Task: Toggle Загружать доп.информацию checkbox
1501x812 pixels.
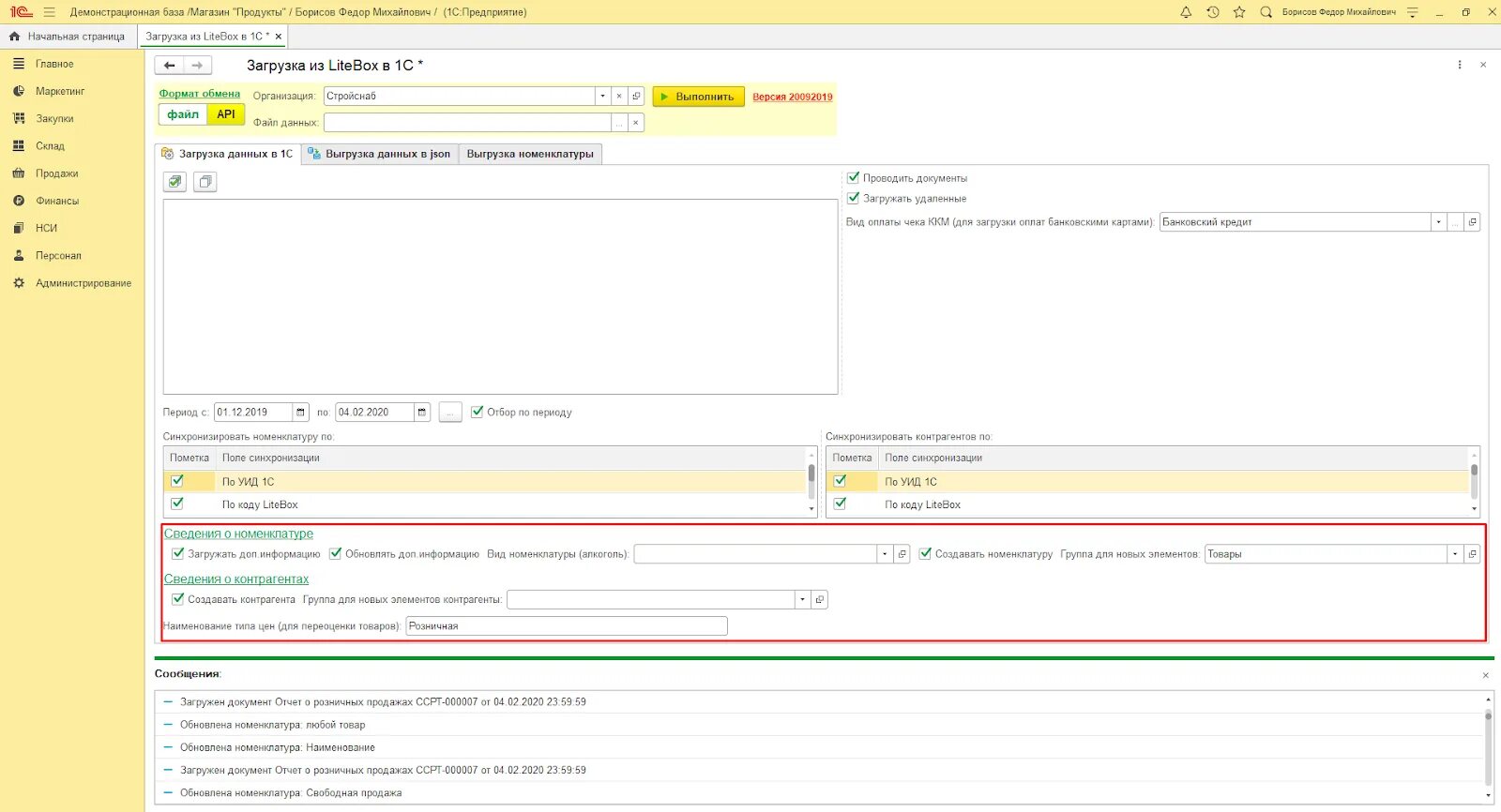Action: [x=177, y=553]
